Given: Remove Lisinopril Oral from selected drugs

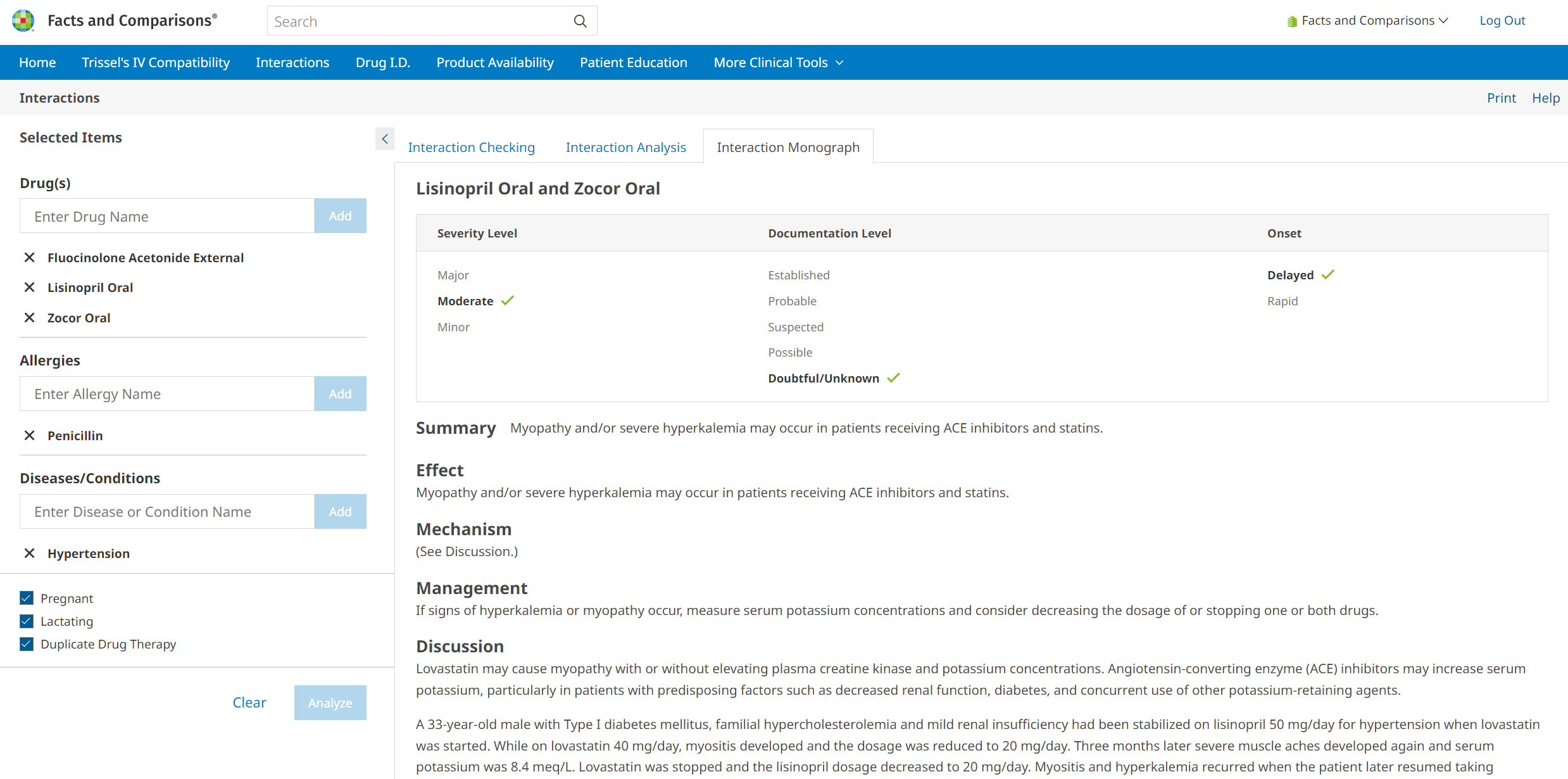Looking at the screenshot, I should point(29,288).
